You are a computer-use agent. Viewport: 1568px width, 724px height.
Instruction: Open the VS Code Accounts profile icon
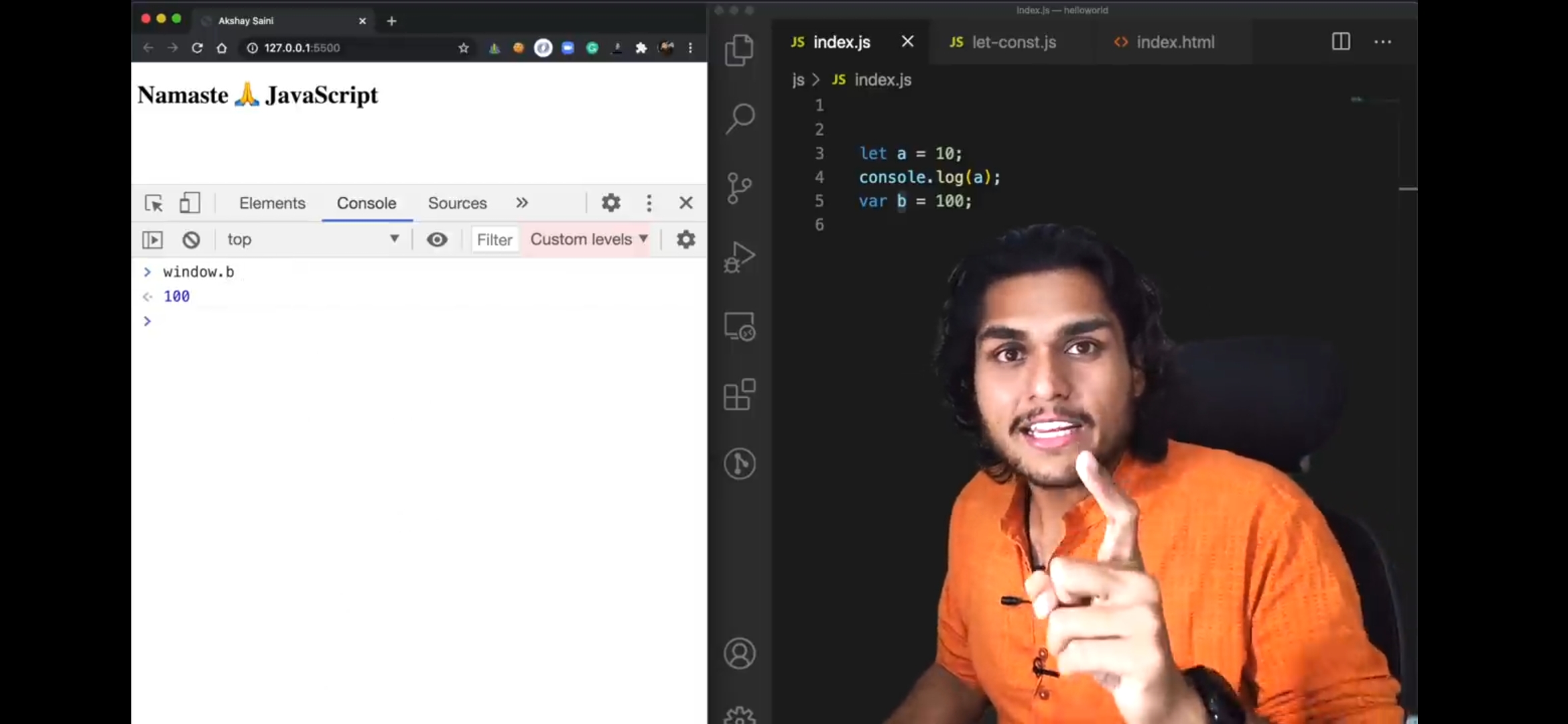739,654
